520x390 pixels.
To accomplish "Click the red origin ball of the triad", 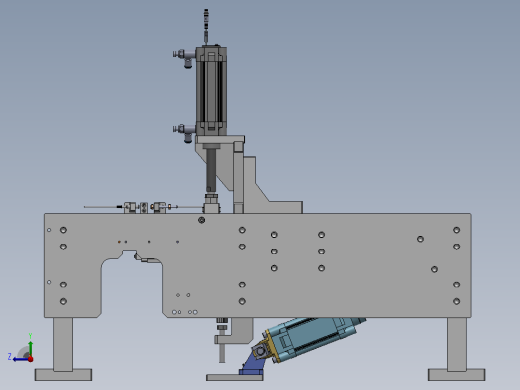I will [x=31, y=359].
